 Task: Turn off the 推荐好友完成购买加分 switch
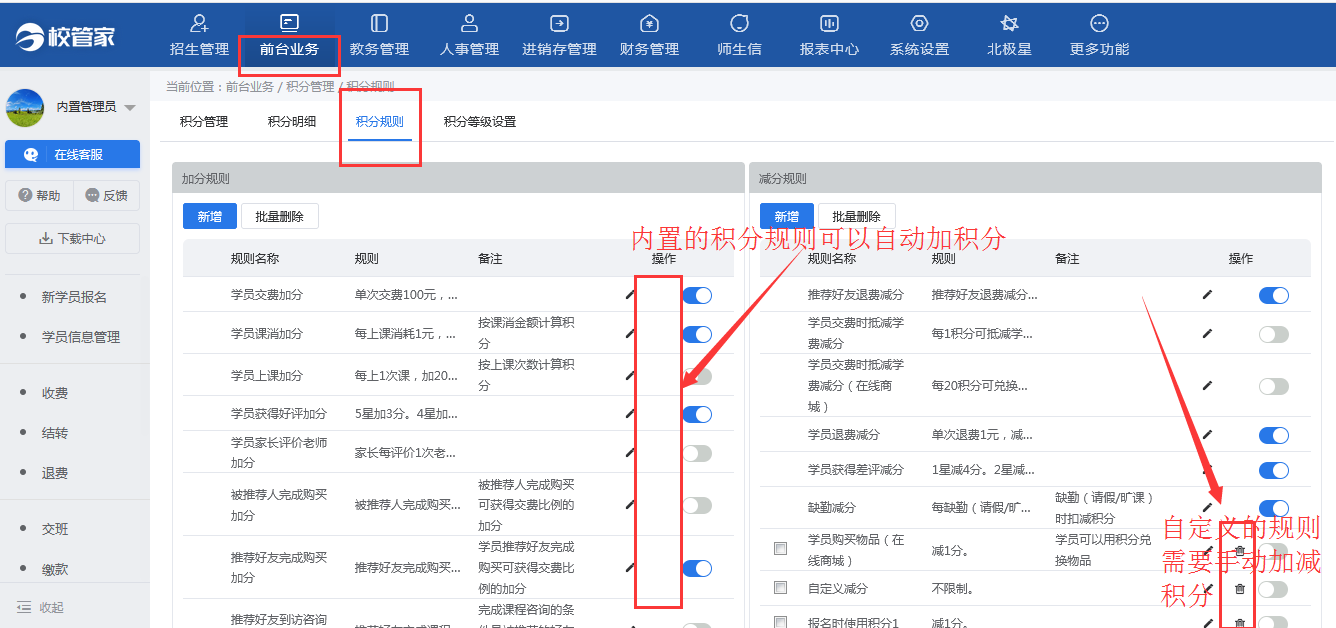(697, 568)
